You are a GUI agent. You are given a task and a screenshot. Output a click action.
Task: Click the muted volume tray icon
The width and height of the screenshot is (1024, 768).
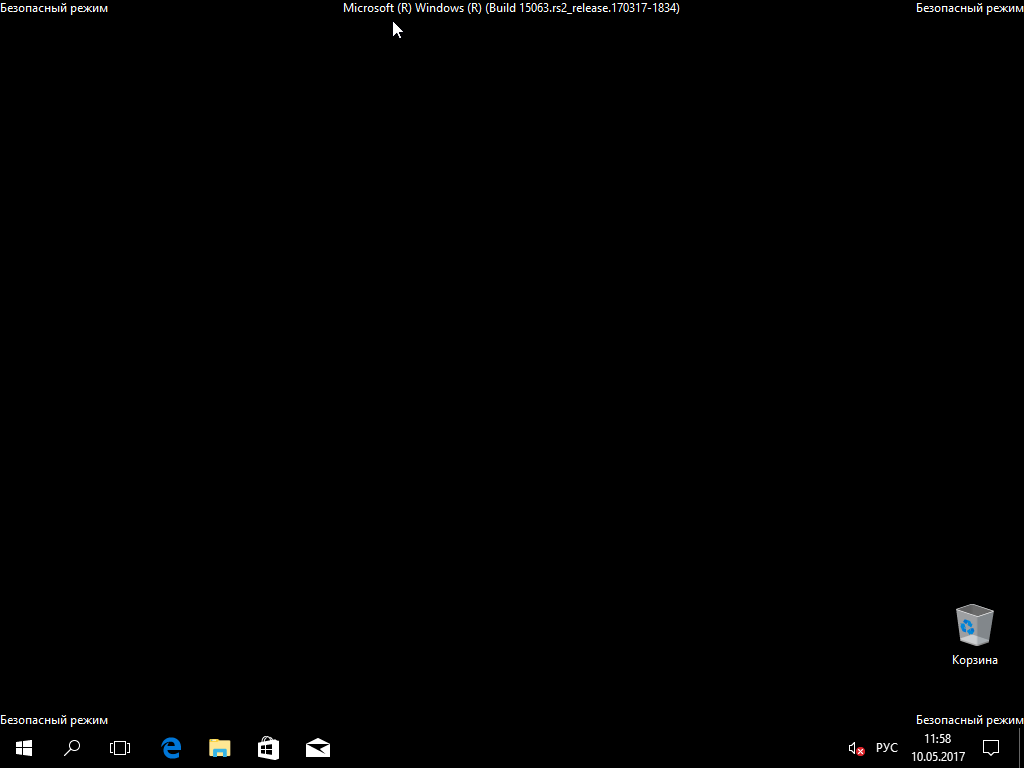pyautogui.click(x=856, y=748)
